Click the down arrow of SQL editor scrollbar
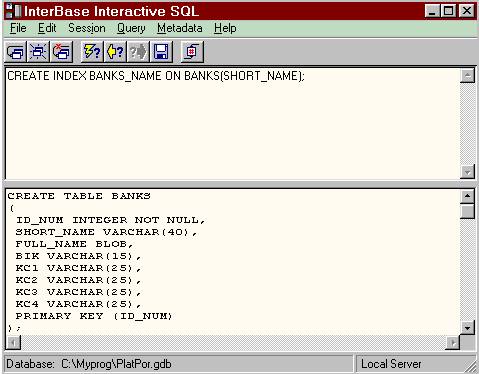 [x=467, y=172]
